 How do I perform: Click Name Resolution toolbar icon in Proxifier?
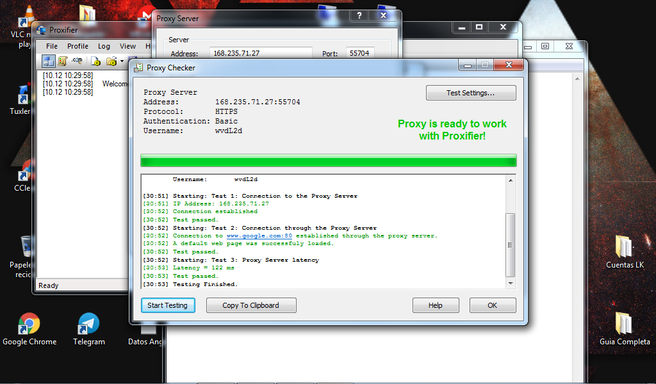(77, 61)
